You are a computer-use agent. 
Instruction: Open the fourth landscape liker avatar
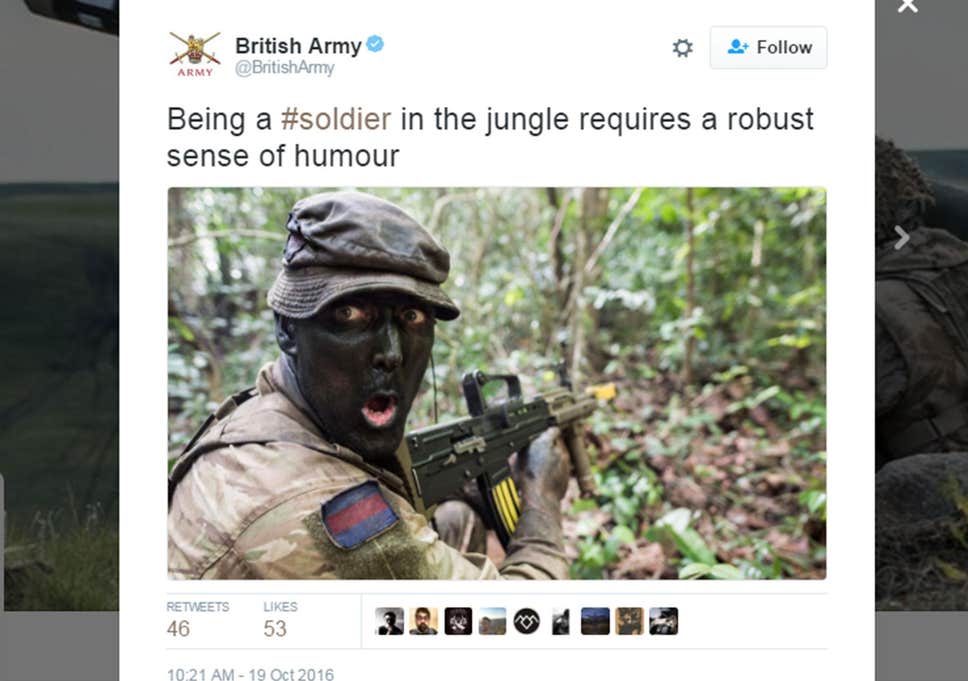click(493, 621)
